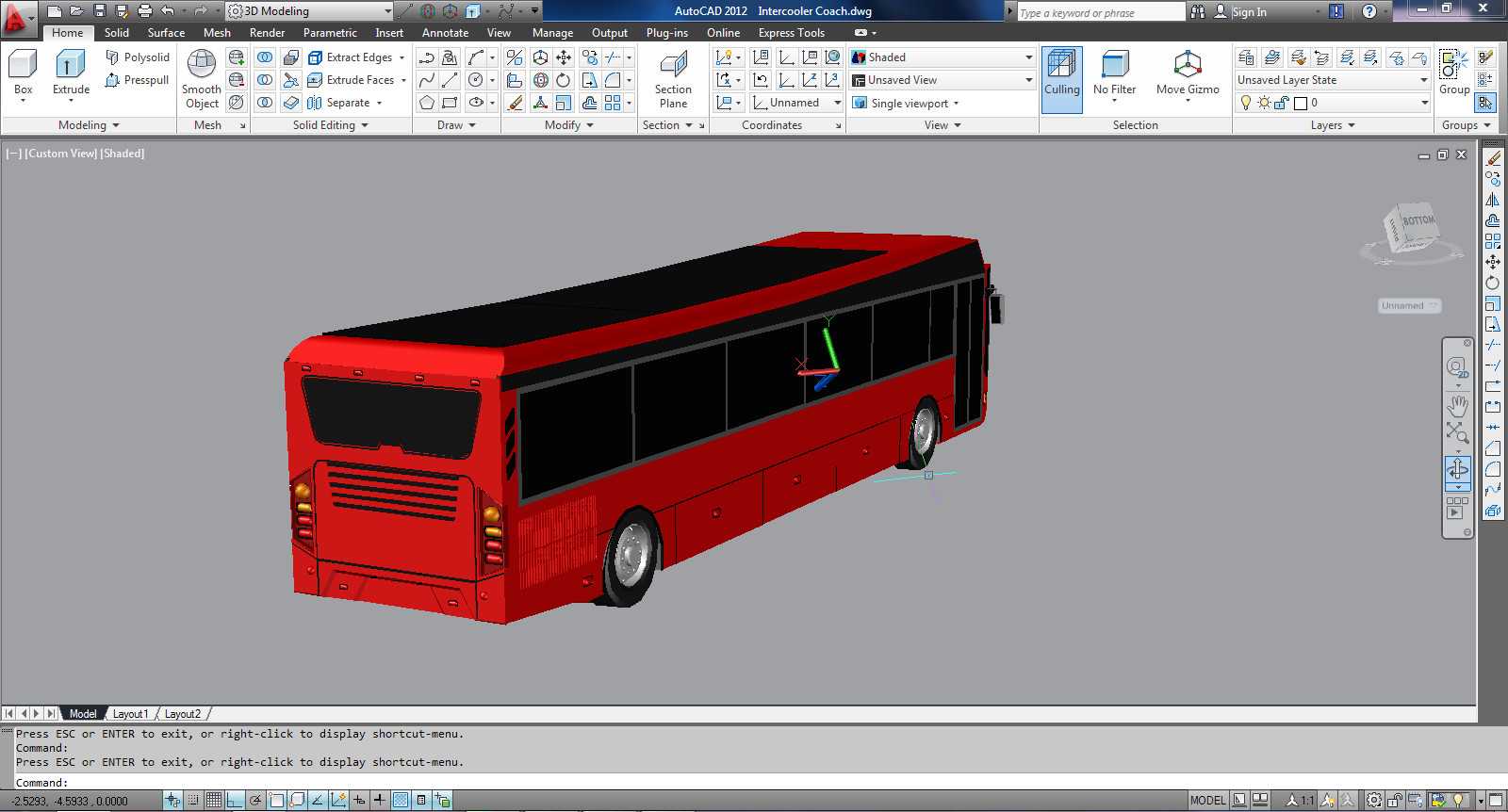Image resolution: width=1508 pixels, height=812 pixels.
Task: Open the Unsaved View dropdown
Action: point(942,80)
